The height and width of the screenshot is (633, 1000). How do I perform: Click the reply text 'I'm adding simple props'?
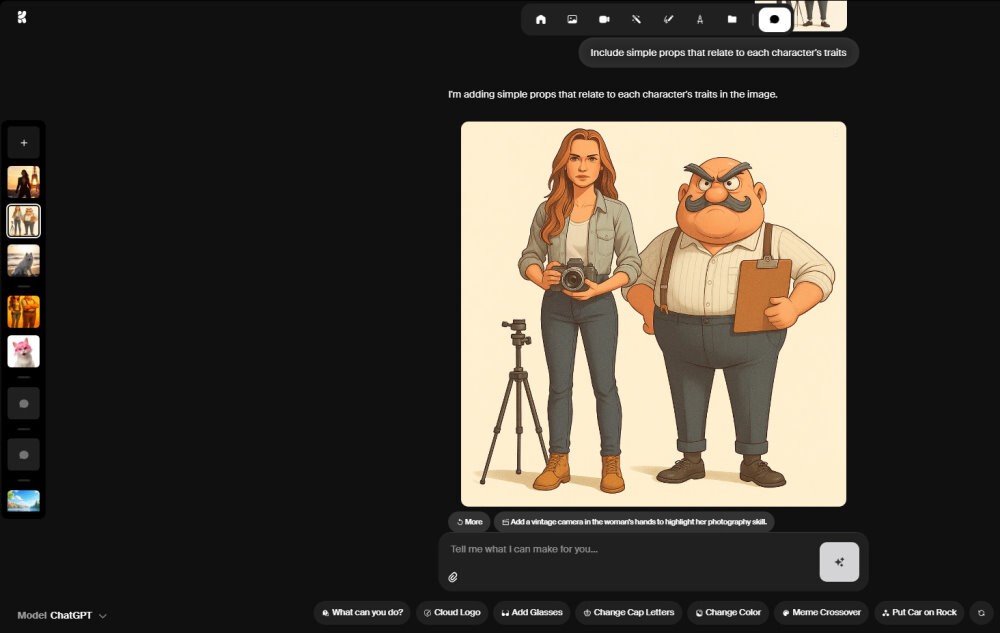pos(612,94)
